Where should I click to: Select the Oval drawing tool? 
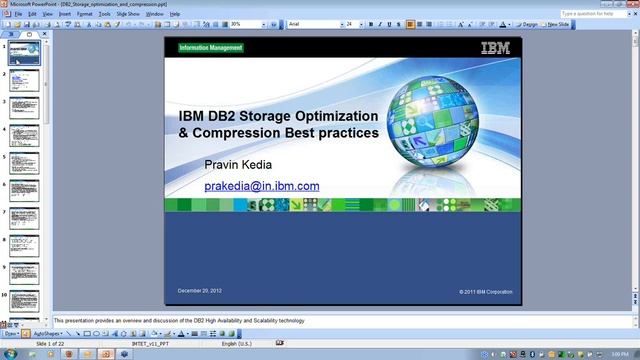pos(96,334)
